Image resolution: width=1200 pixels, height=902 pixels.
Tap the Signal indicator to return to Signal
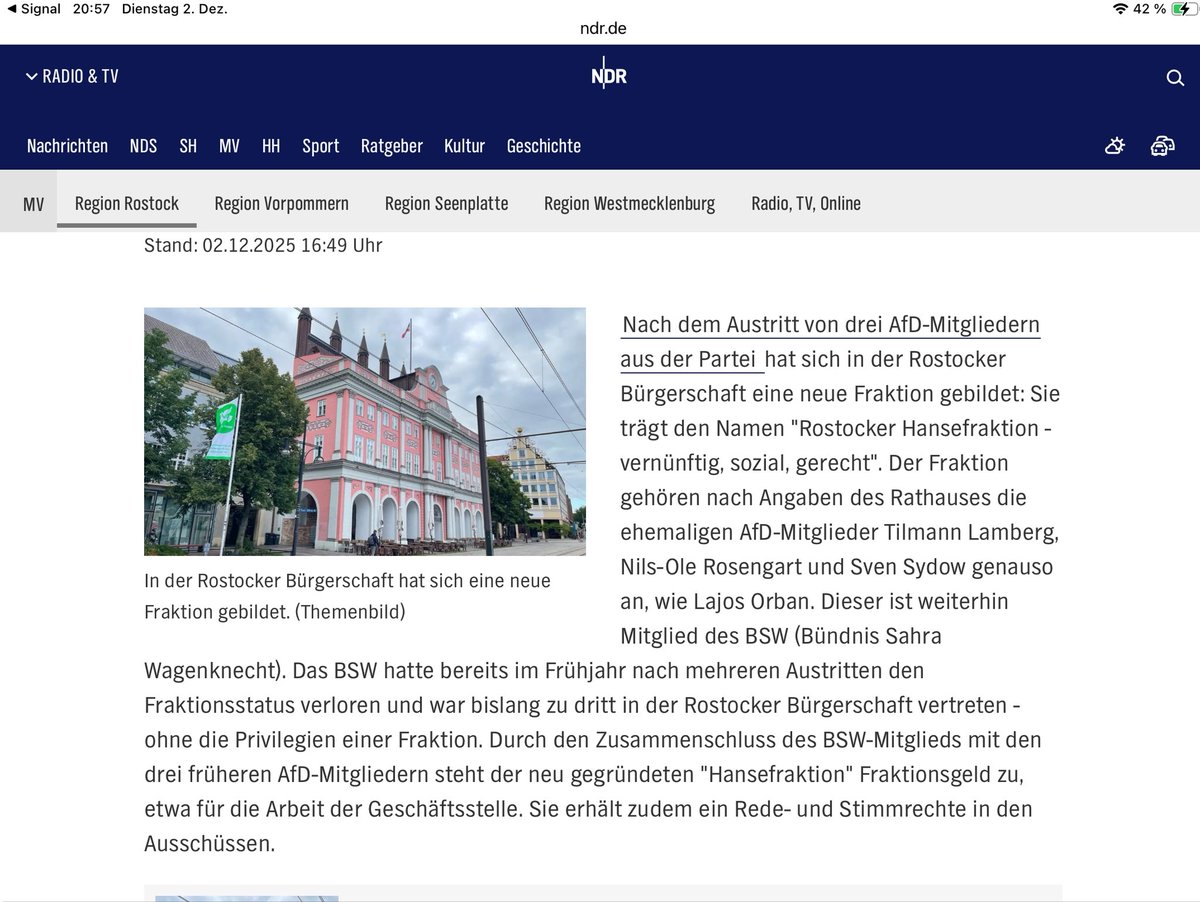35,12
